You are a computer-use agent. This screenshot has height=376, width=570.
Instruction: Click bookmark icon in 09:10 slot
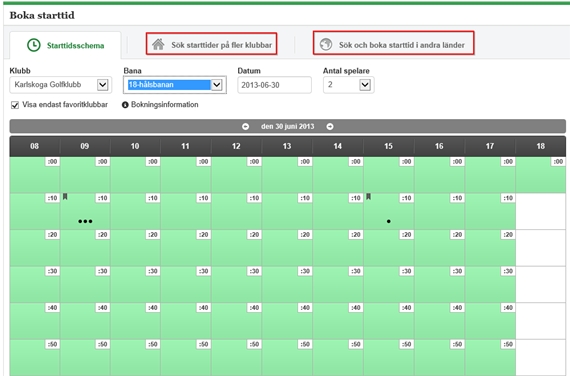pos(65,197)
